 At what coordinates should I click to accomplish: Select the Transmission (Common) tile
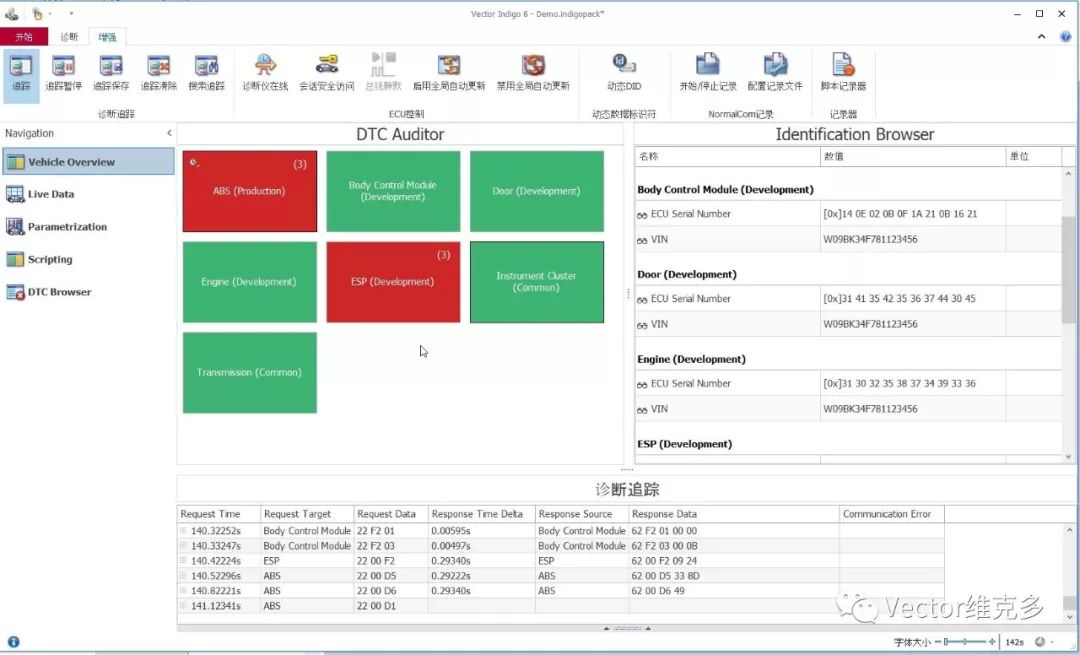tap(249, 373)
